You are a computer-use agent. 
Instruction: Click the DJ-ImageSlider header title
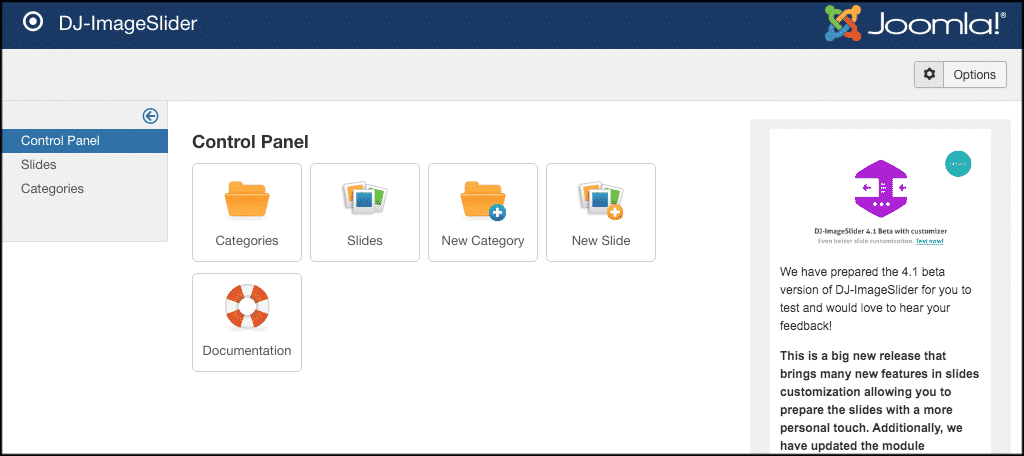[128, 24]
